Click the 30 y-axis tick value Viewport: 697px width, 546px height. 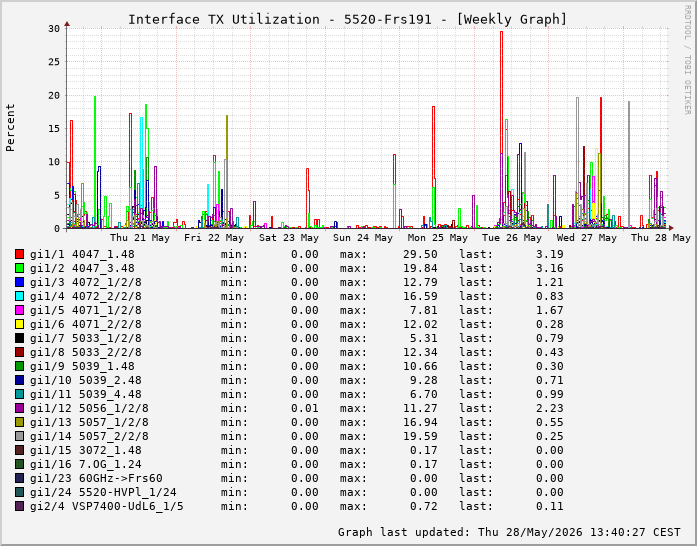point(54,29)
